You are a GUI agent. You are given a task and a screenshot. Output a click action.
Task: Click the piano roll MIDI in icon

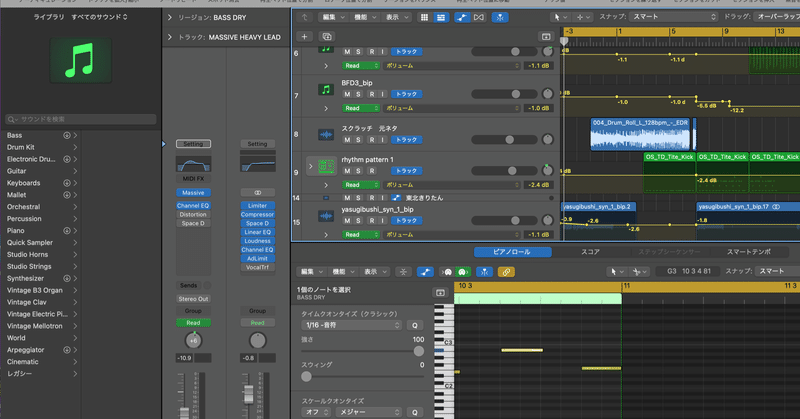pyautogui.click(x=447, y=272)
